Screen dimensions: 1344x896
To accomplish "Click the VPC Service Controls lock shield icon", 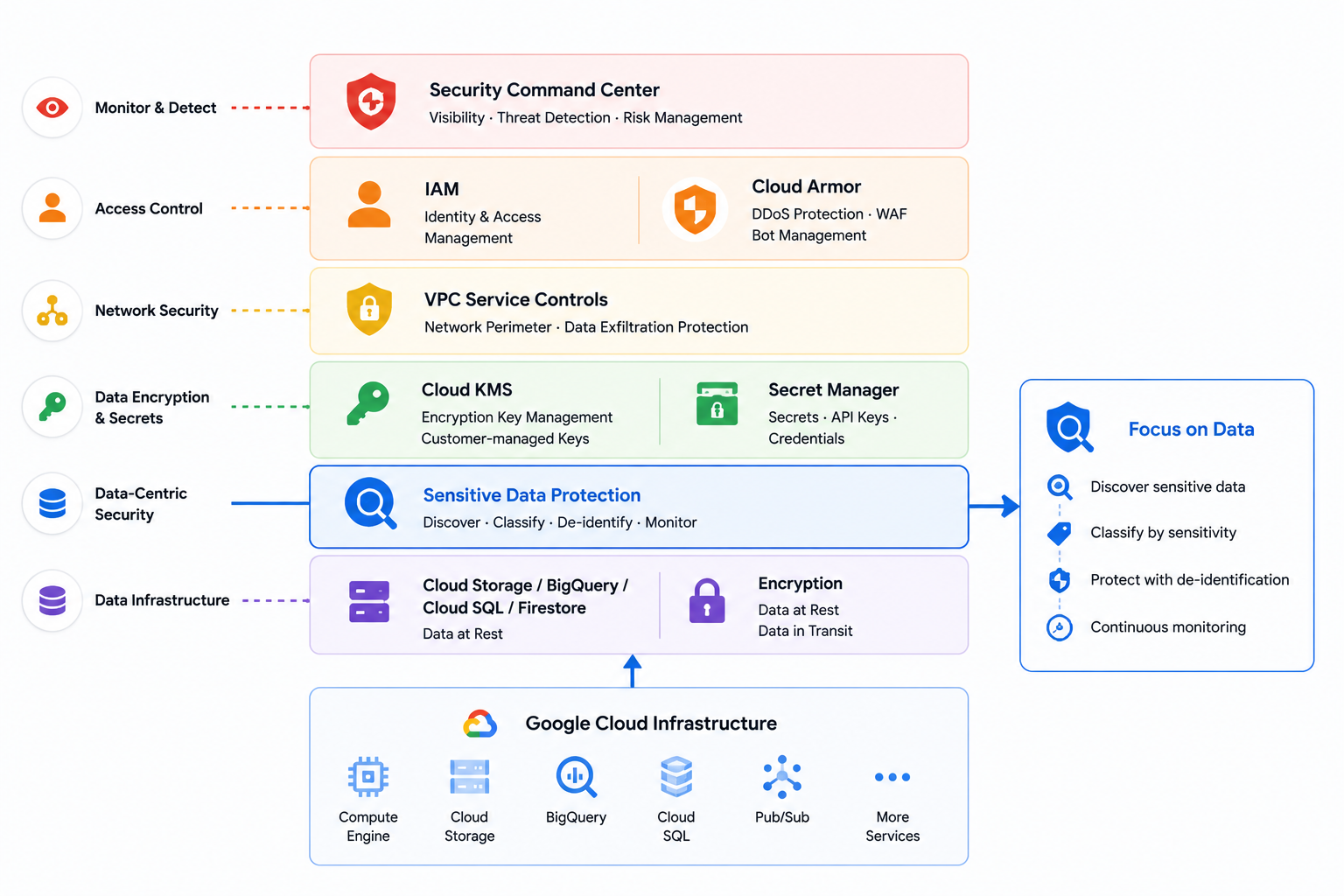I will [369, 309].
